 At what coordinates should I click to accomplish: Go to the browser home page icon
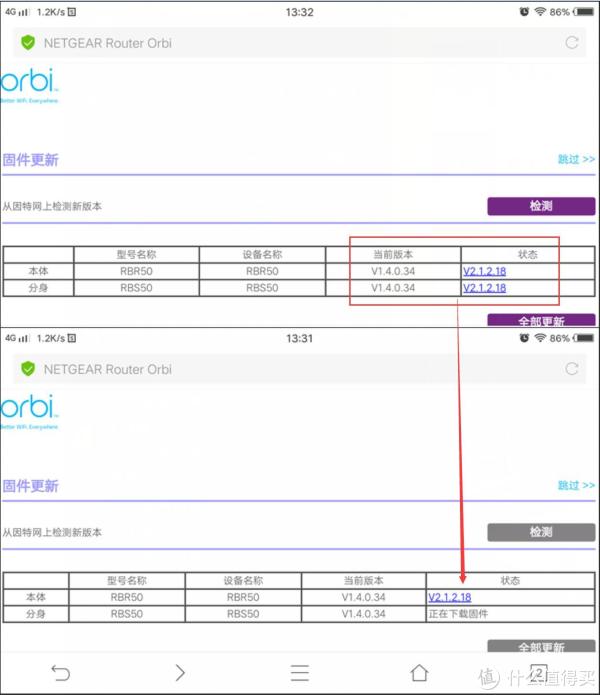tap(419, 672)
